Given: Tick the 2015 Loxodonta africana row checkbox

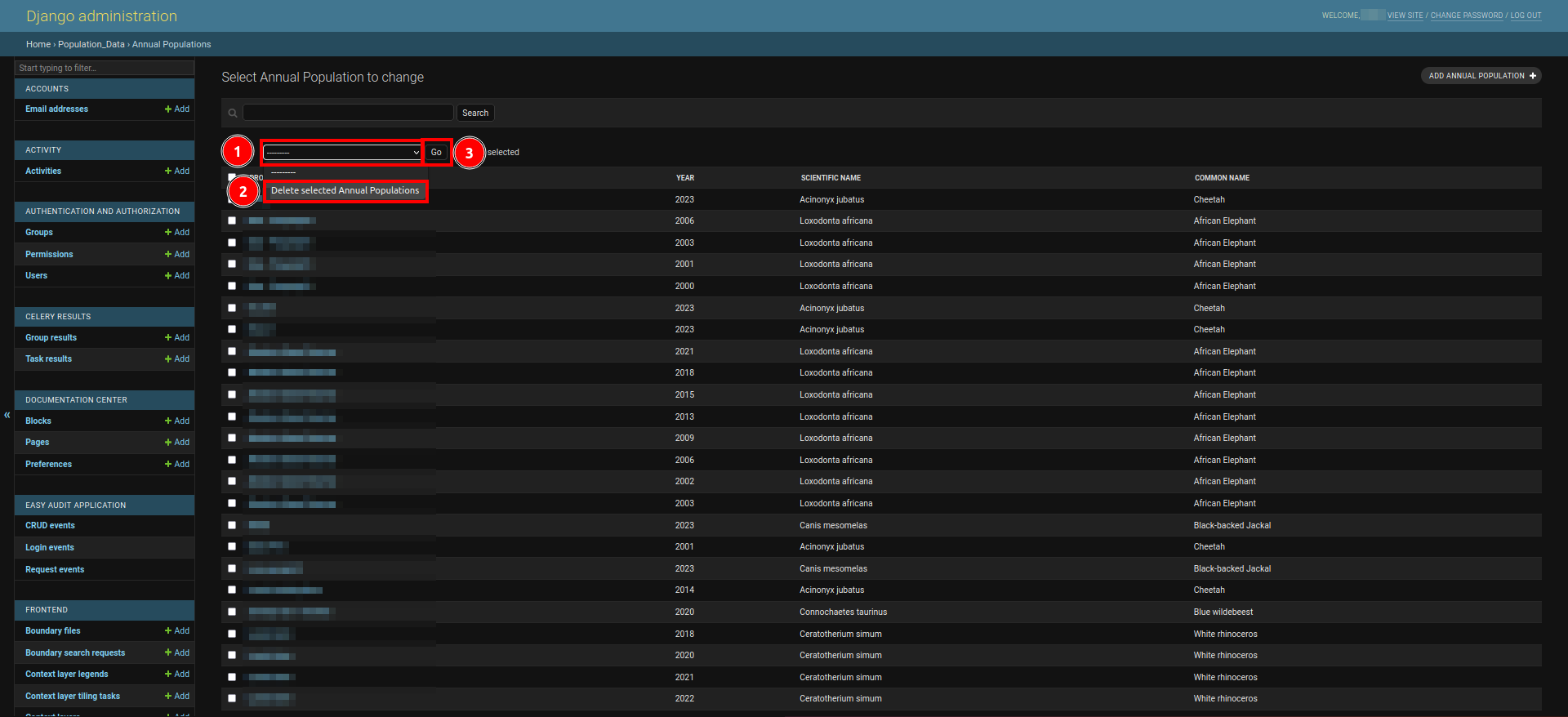Looking at the screenshot, I should pos(232,394).
